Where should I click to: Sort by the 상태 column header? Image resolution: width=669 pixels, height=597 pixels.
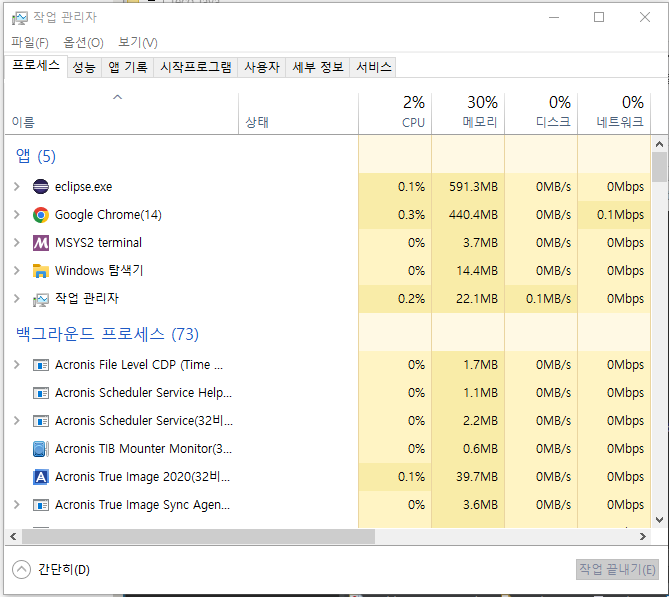(x=298, y=114)
